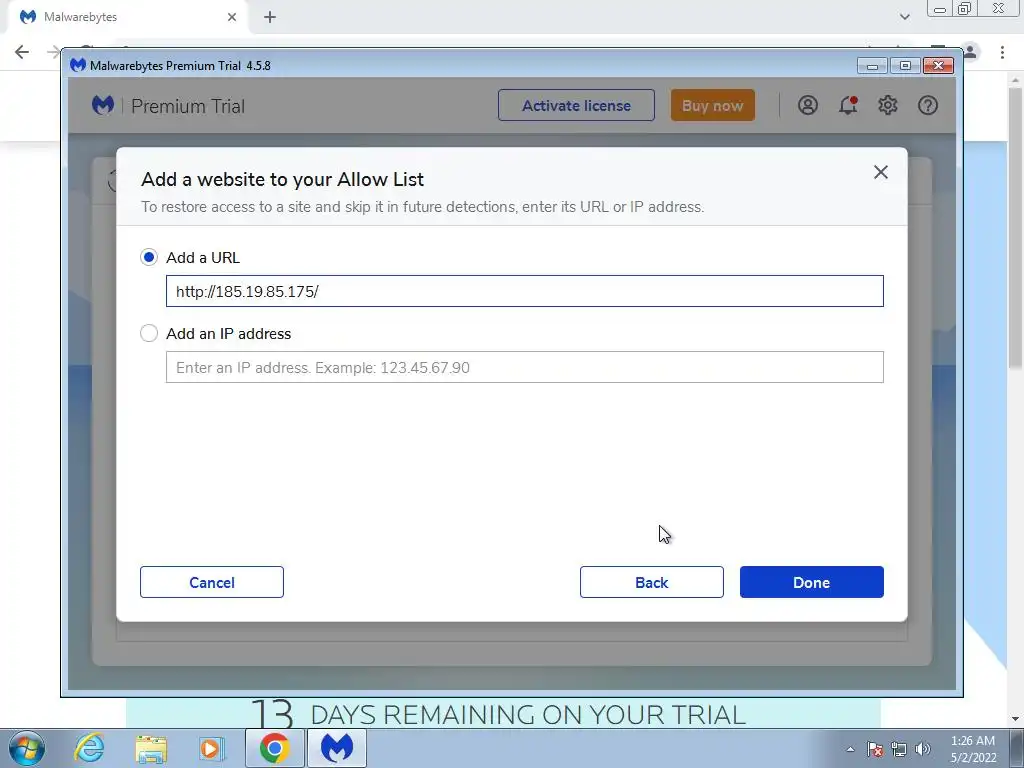Open the notifications bell icon
Viewport: 1024px width, 768px height.
tap(848, 105)
